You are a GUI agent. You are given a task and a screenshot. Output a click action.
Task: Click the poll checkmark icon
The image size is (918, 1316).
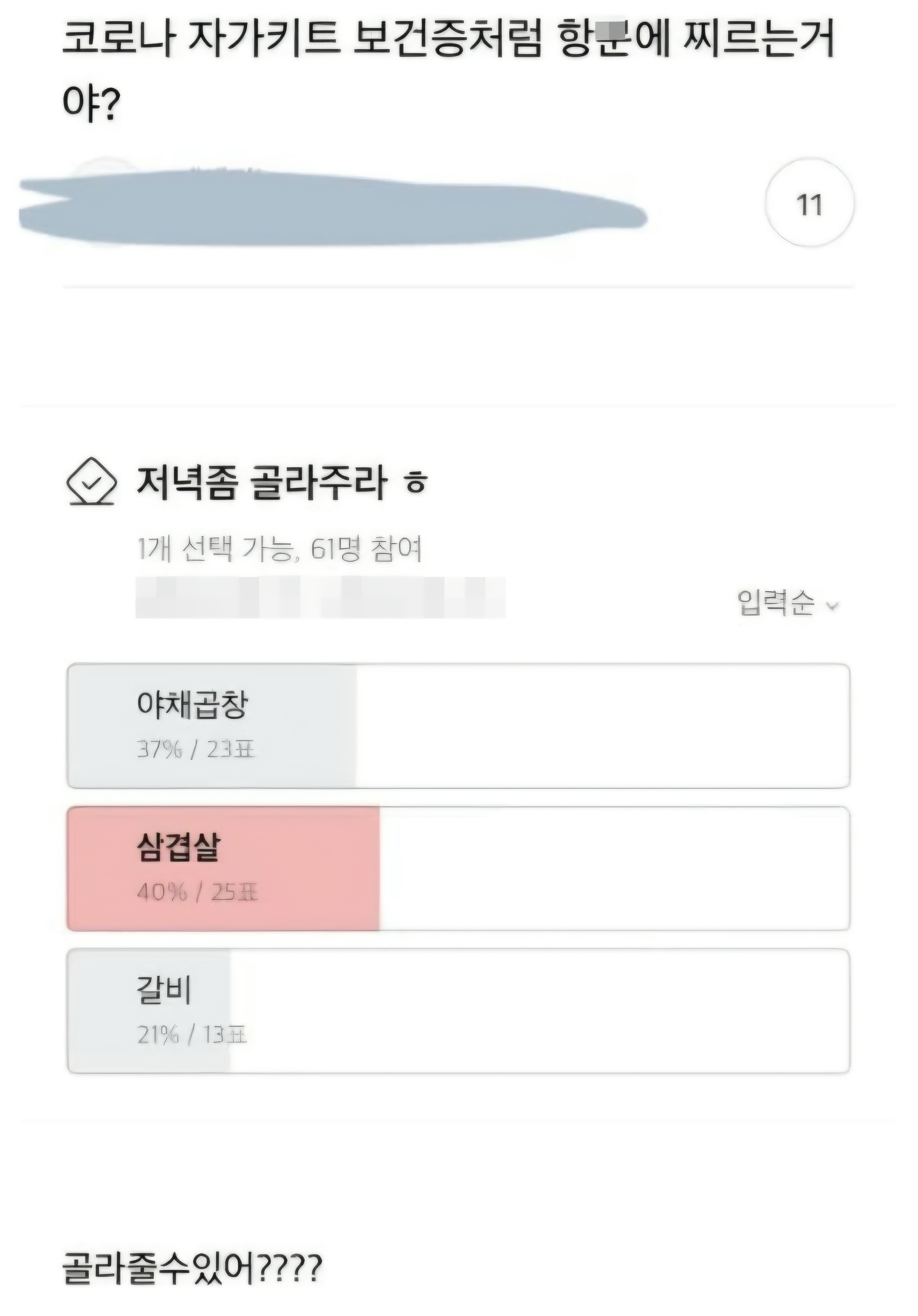click(92, 481)
